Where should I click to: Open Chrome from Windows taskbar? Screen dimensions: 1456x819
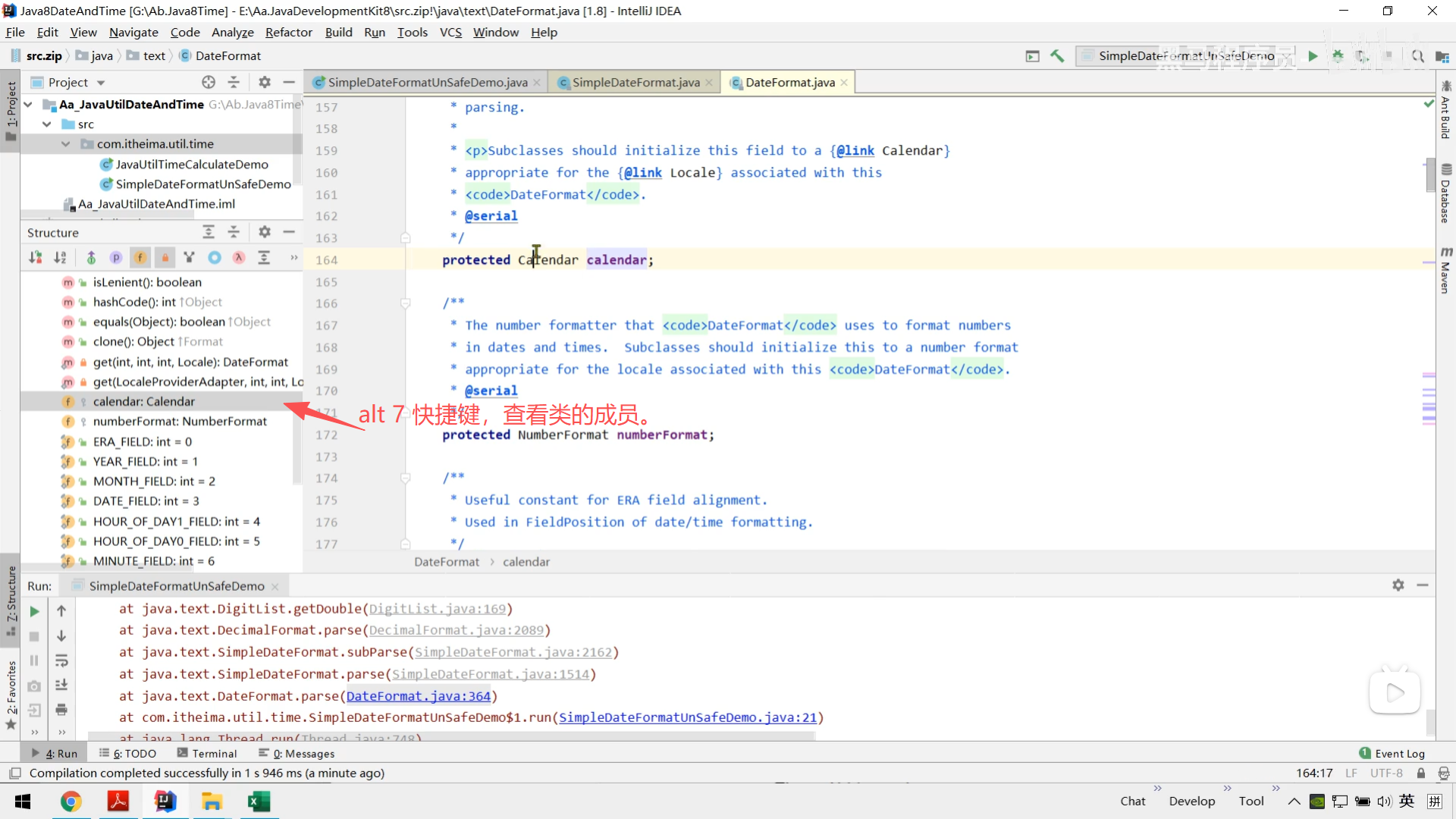(x=71, y=802)
